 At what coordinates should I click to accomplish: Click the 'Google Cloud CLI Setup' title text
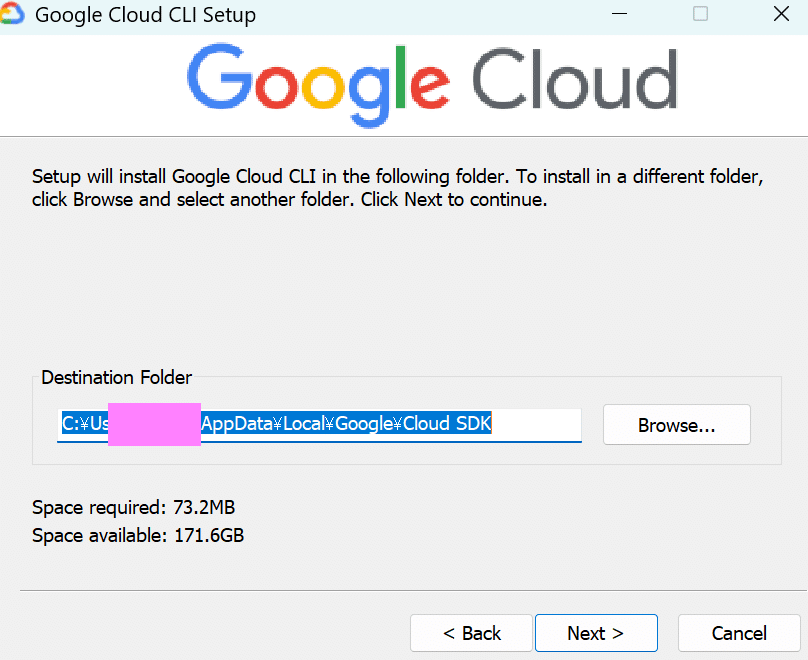point(145,14)
